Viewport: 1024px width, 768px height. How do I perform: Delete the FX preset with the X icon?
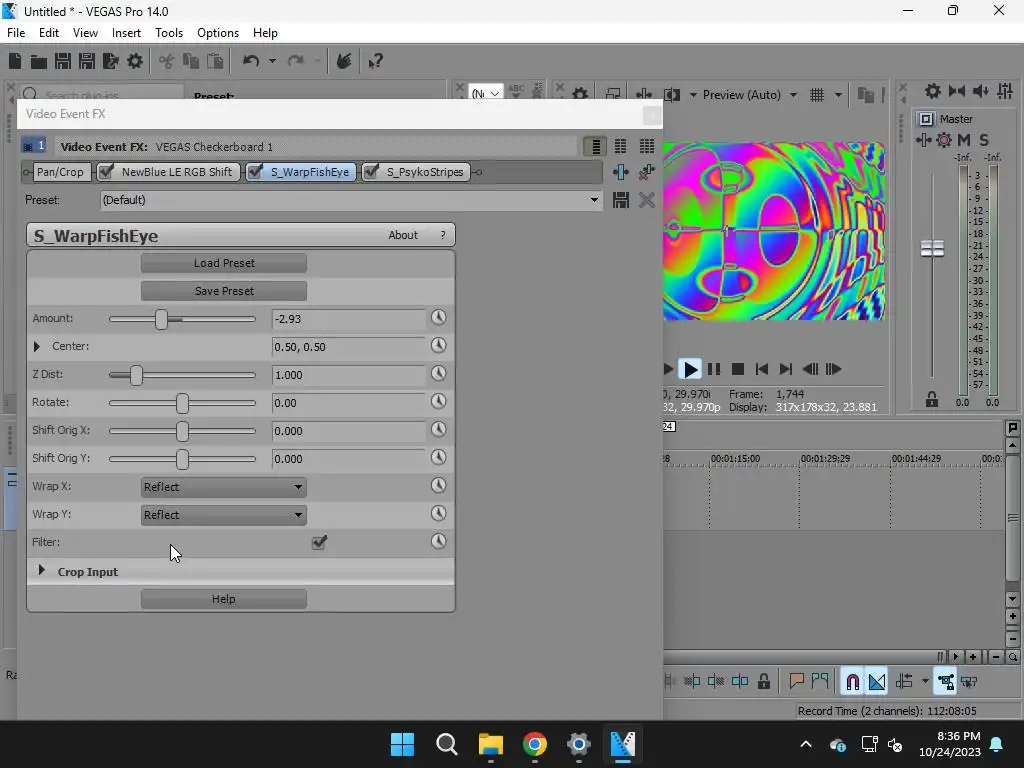click(x=647, y=200)
